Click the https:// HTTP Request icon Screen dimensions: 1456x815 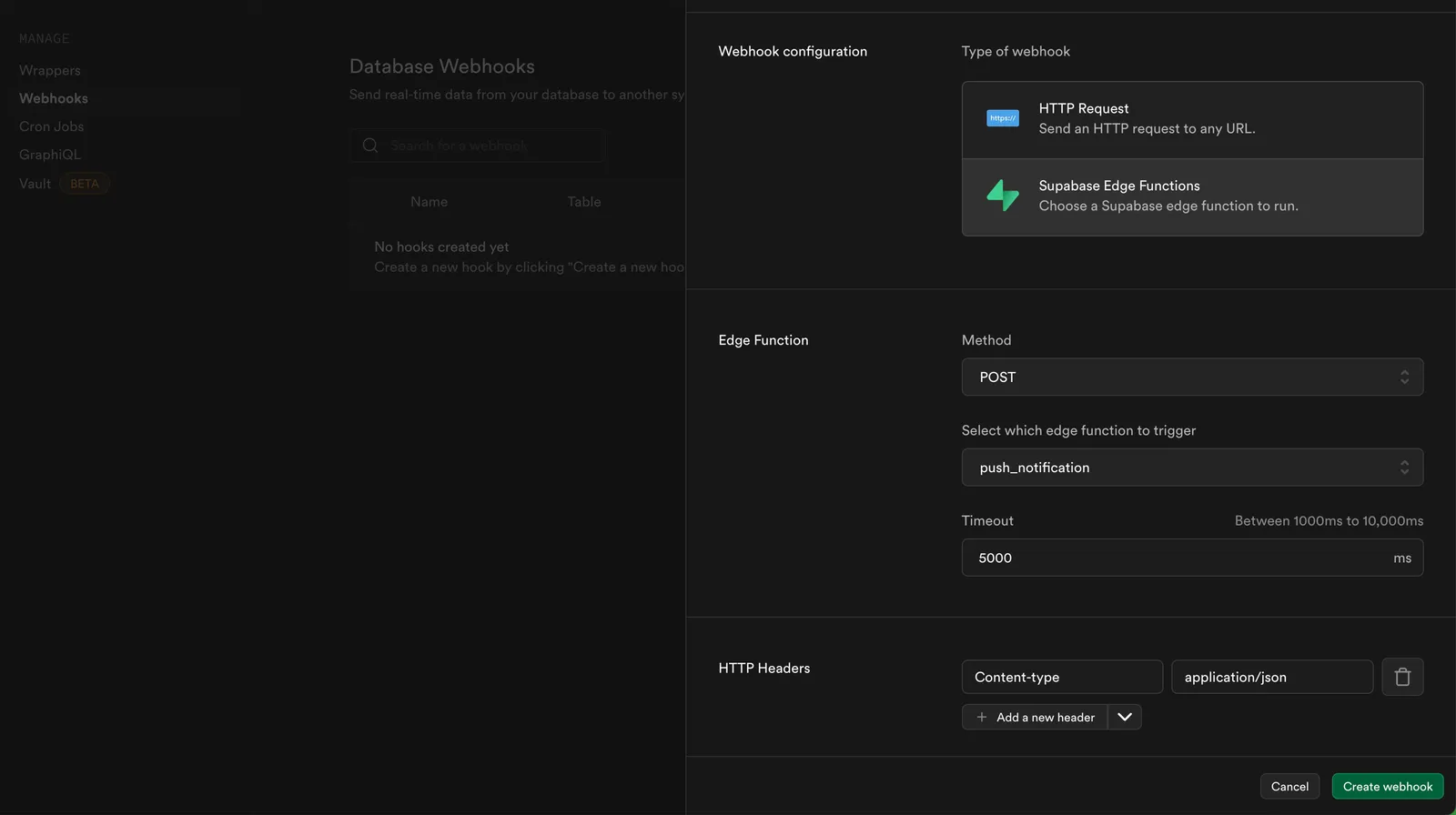[x=1003, y=118]
